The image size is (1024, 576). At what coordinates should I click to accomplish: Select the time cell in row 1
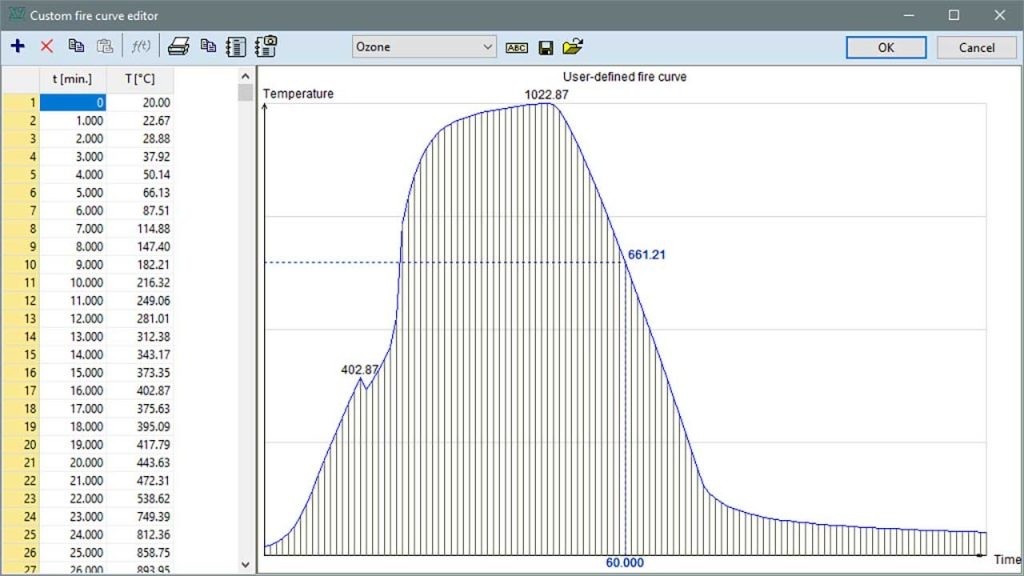73,103
